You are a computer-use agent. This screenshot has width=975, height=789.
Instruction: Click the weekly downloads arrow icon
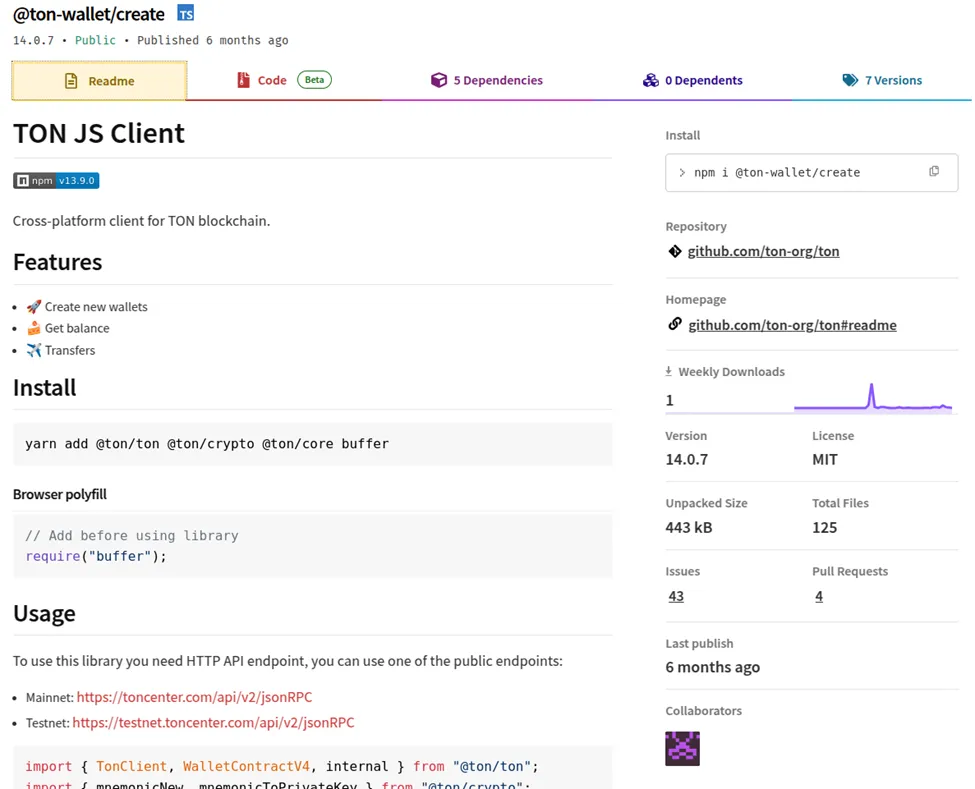tap(669, 371)
